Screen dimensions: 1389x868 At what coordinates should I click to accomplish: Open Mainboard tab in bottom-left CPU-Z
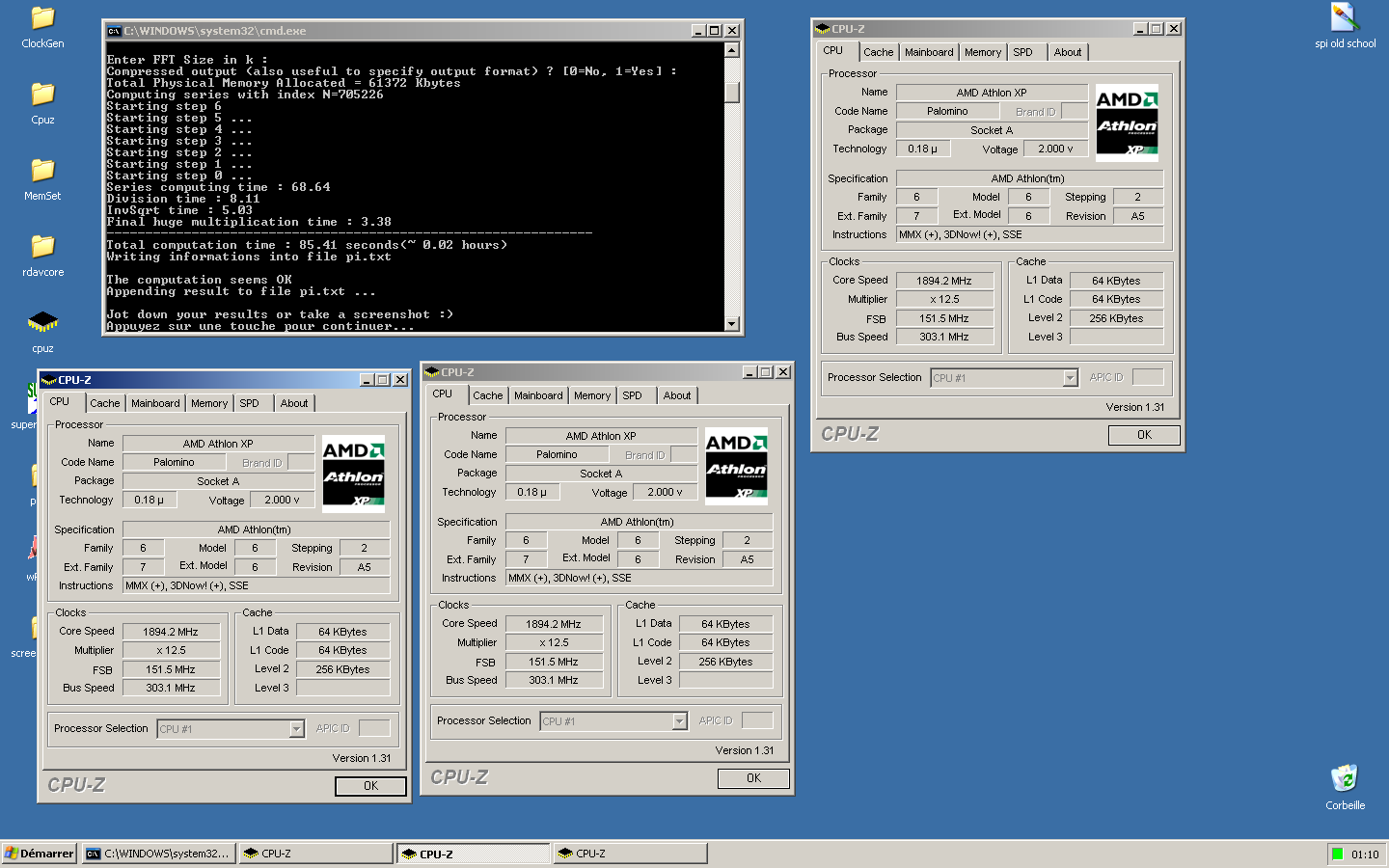(x=155, y=403)
